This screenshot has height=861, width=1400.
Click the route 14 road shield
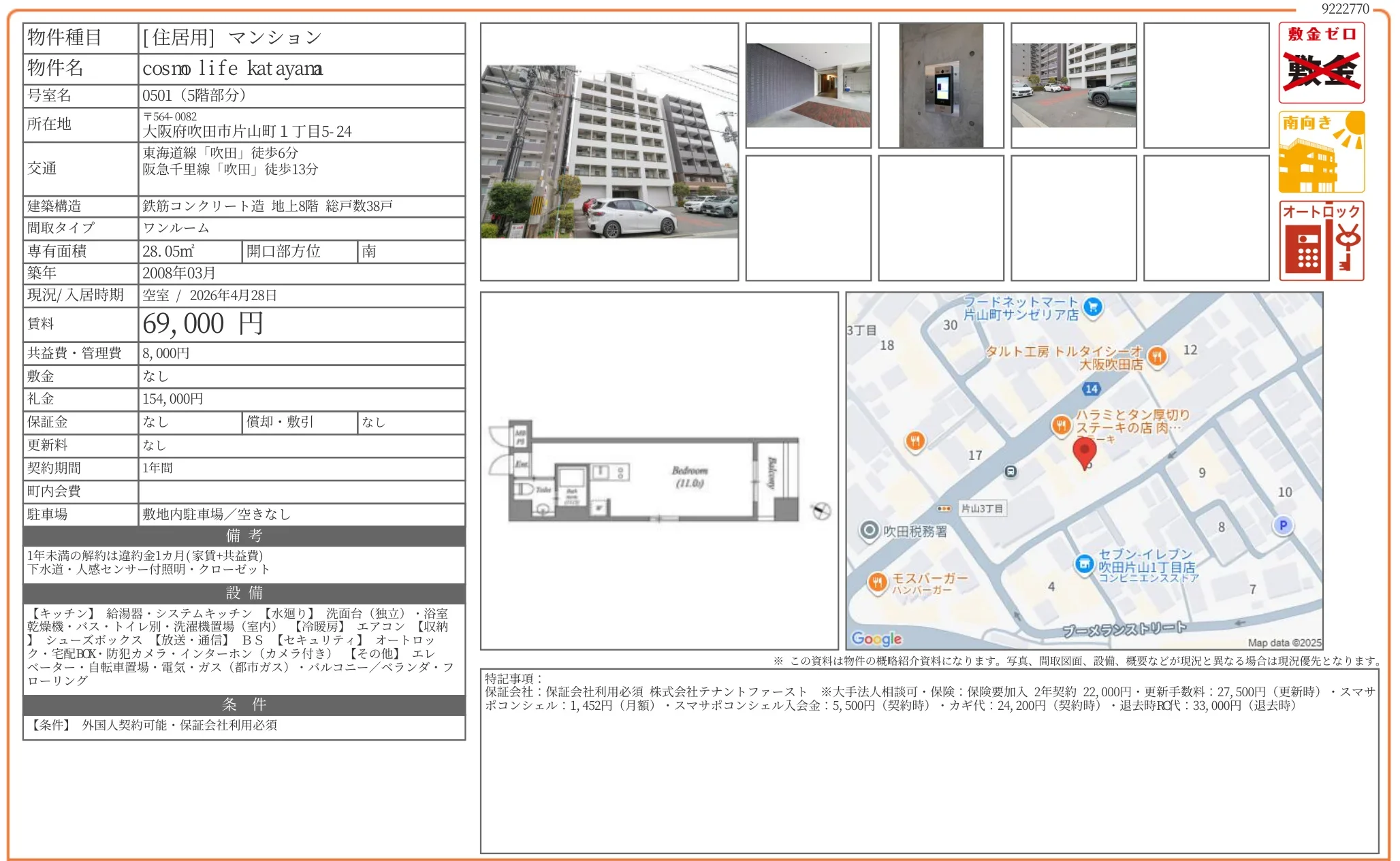[x=1091, y=389]
